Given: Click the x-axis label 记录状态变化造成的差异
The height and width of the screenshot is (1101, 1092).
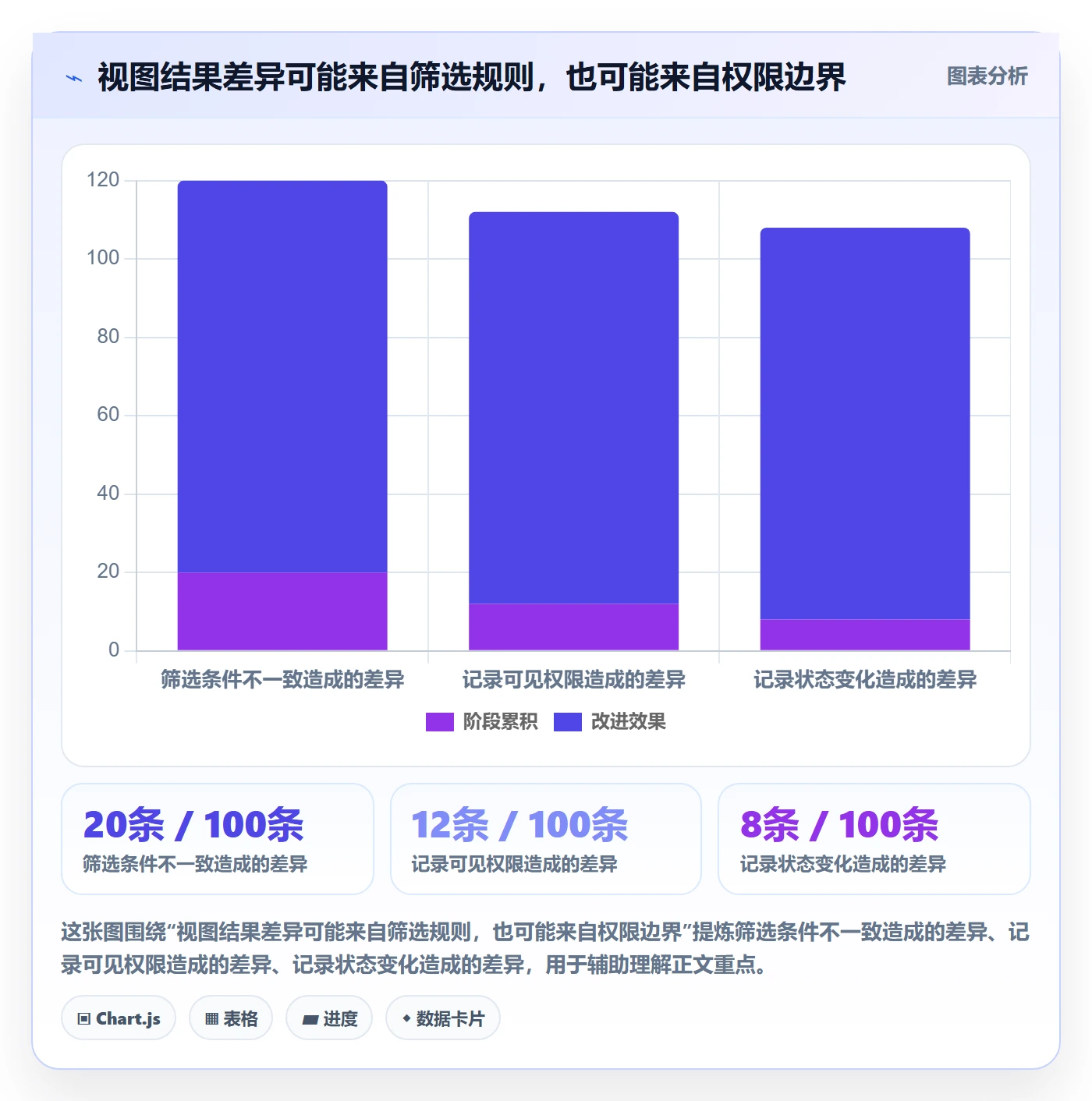Looking at the screenshot, I should pos(865,680).
